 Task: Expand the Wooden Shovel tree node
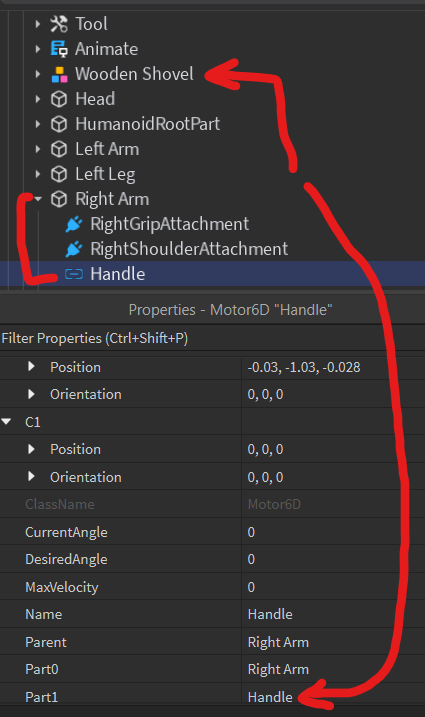38,74
